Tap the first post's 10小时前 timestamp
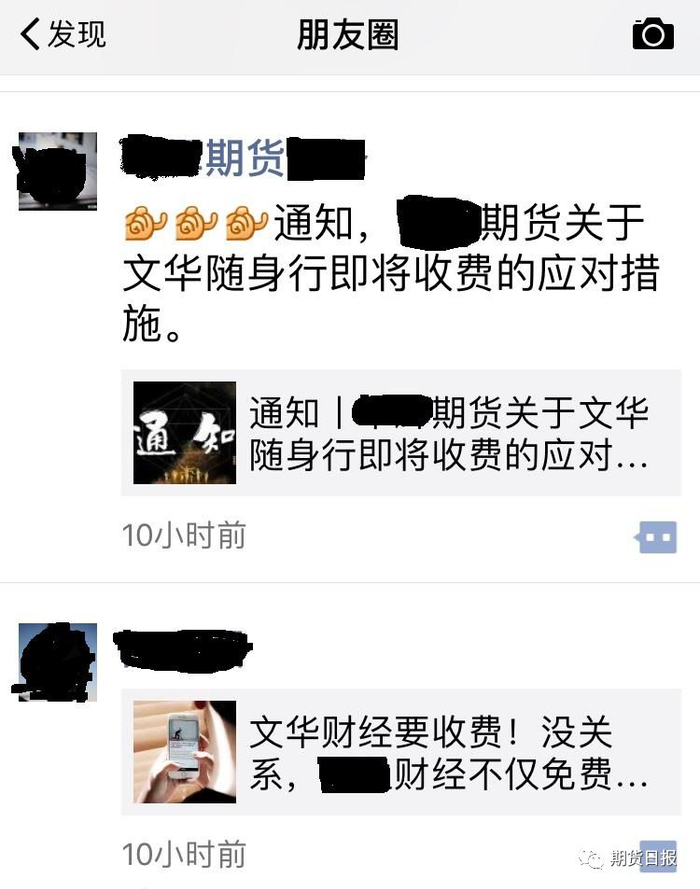Screen dimensions: 700x889 click(x=184, y=535)
